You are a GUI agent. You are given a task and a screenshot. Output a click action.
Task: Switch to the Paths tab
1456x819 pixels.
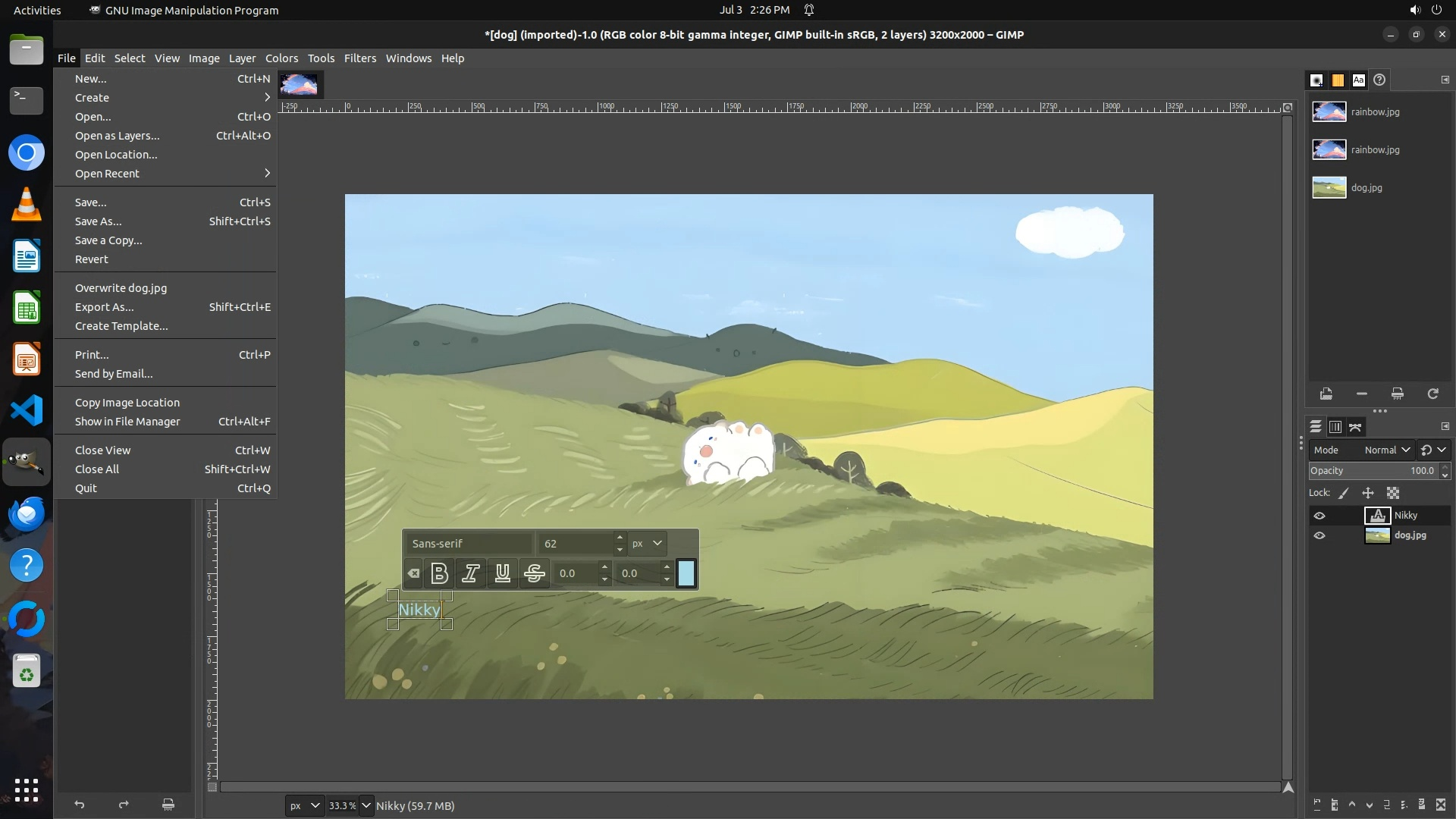click(x=1355, y=427)
